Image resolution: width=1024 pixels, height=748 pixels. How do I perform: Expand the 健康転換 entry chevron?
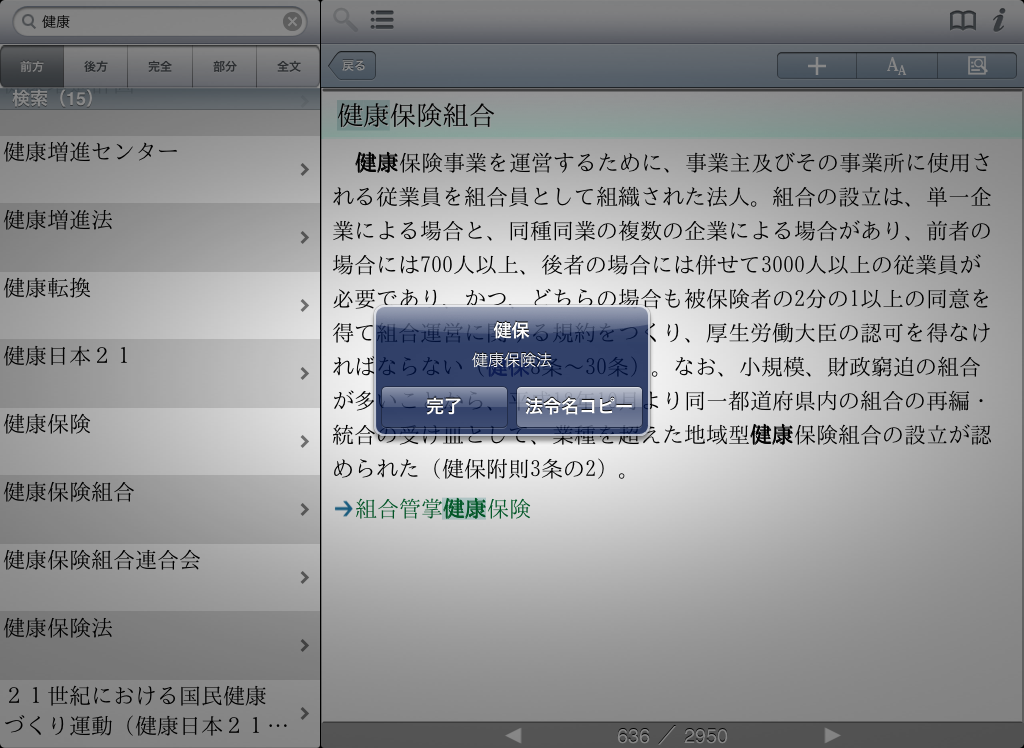[304, 305]
